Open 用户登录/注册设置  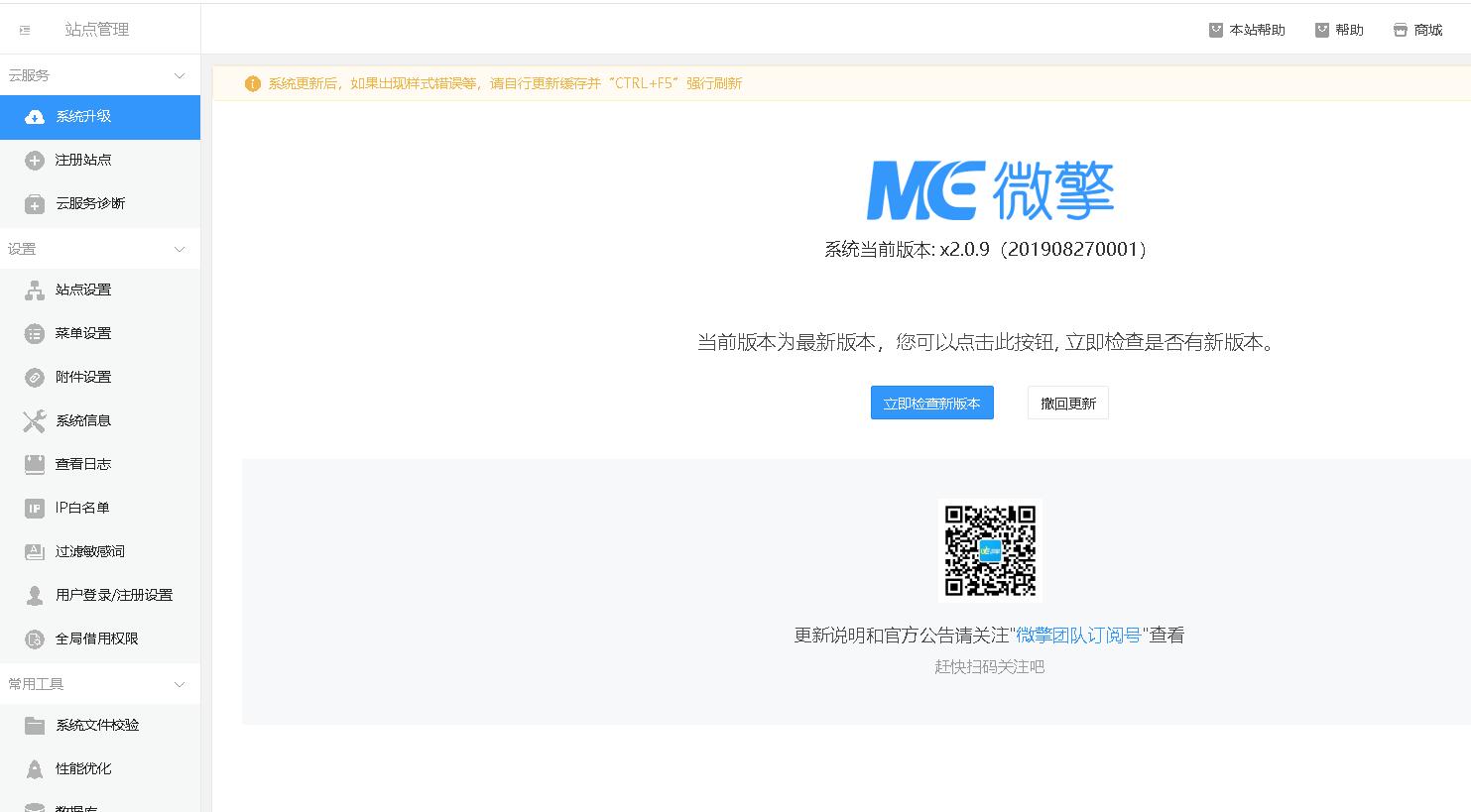tap(100, 596)
